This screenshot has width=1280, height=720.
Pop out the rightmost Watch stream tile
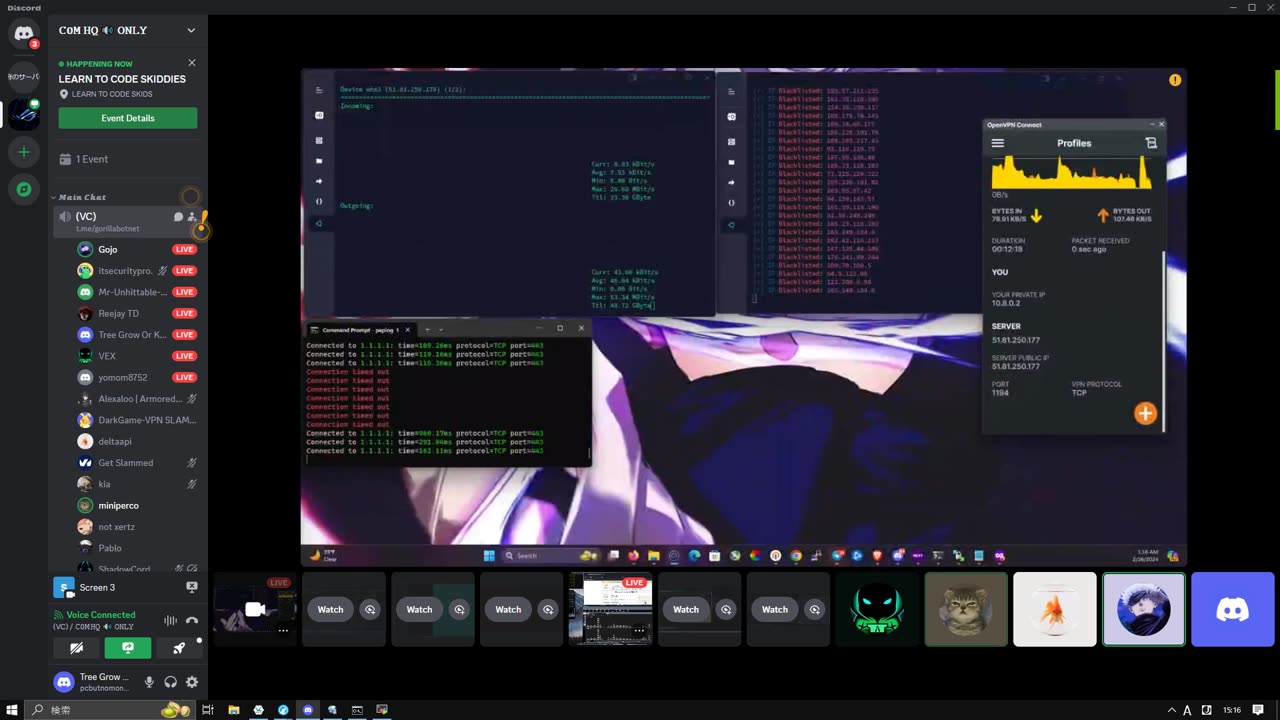[x=815, y=609]
